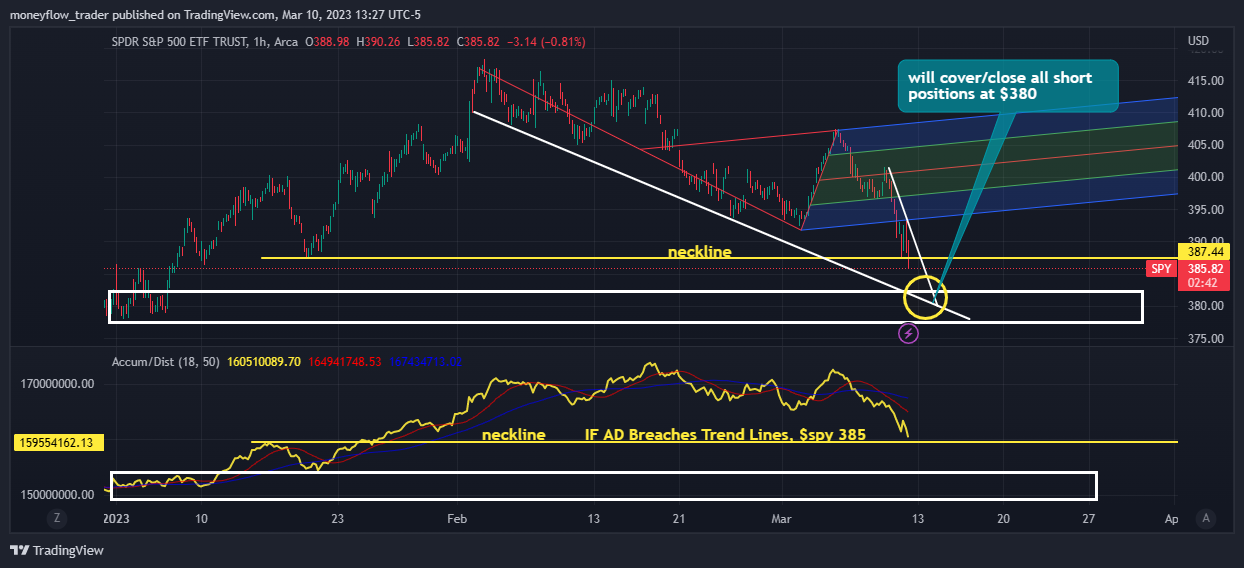Click the 400.00 price axis label

(1205, 177)
